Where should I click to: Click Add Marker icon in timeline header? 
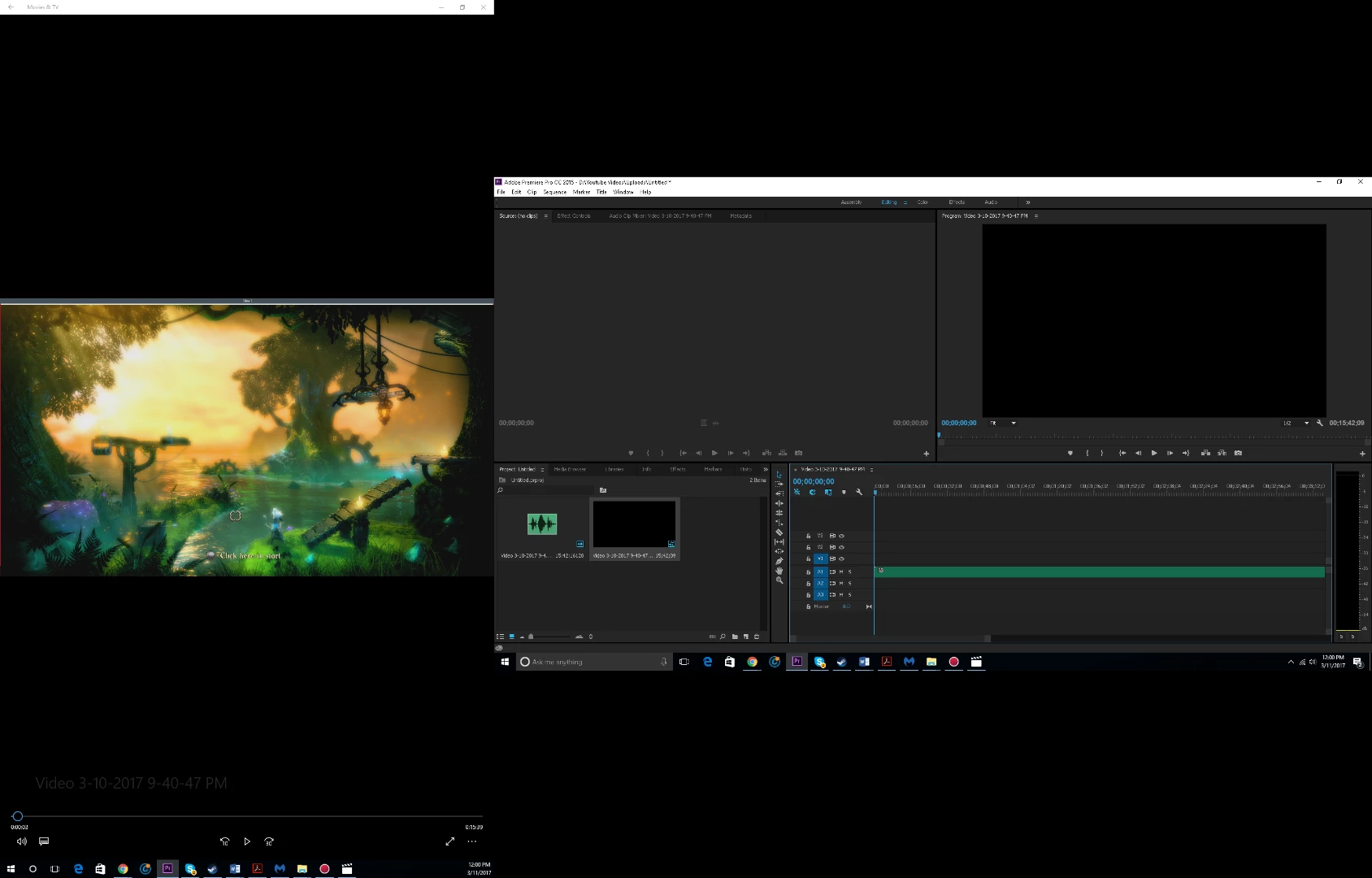click(844, 492)
